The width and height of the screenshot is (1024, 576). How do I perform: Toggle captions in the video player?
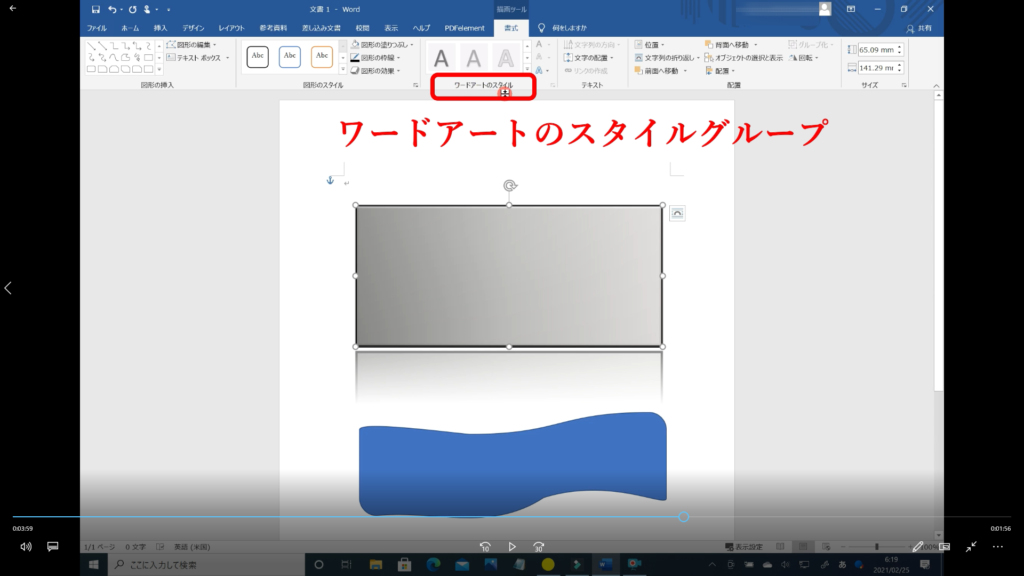click(x=53, y=547)
